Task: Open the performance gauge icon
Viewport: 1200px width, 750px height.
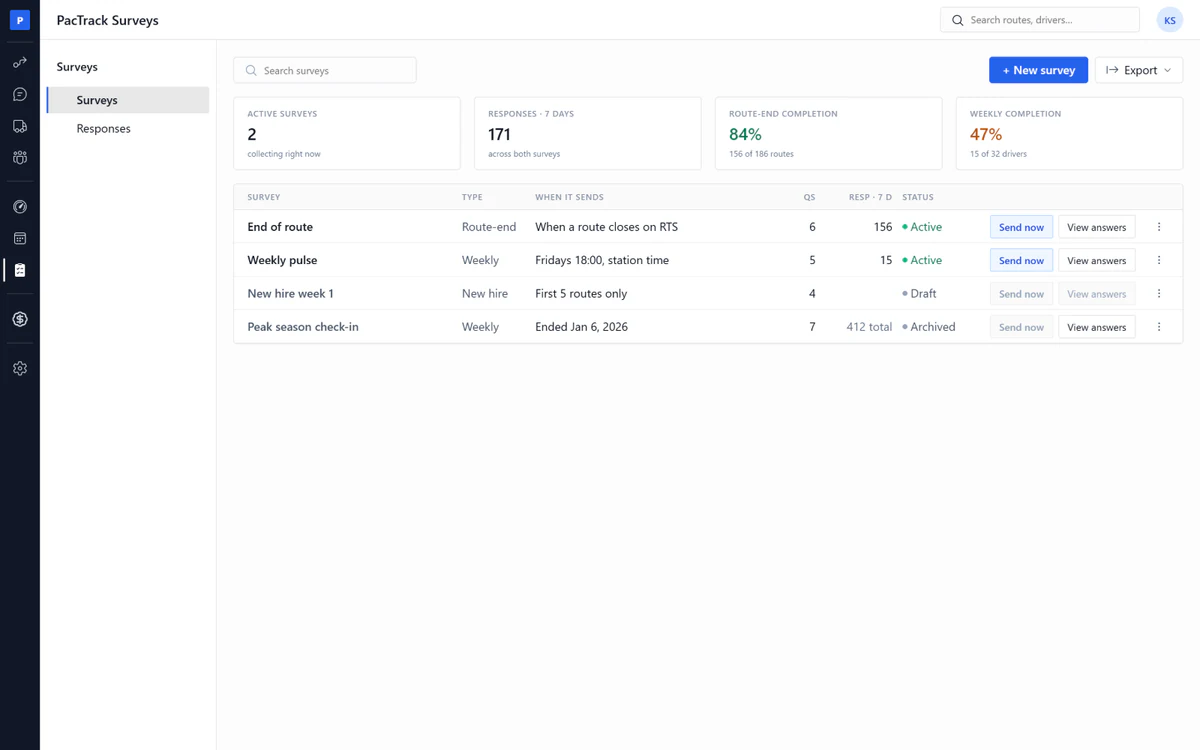Action: (20, 207)
